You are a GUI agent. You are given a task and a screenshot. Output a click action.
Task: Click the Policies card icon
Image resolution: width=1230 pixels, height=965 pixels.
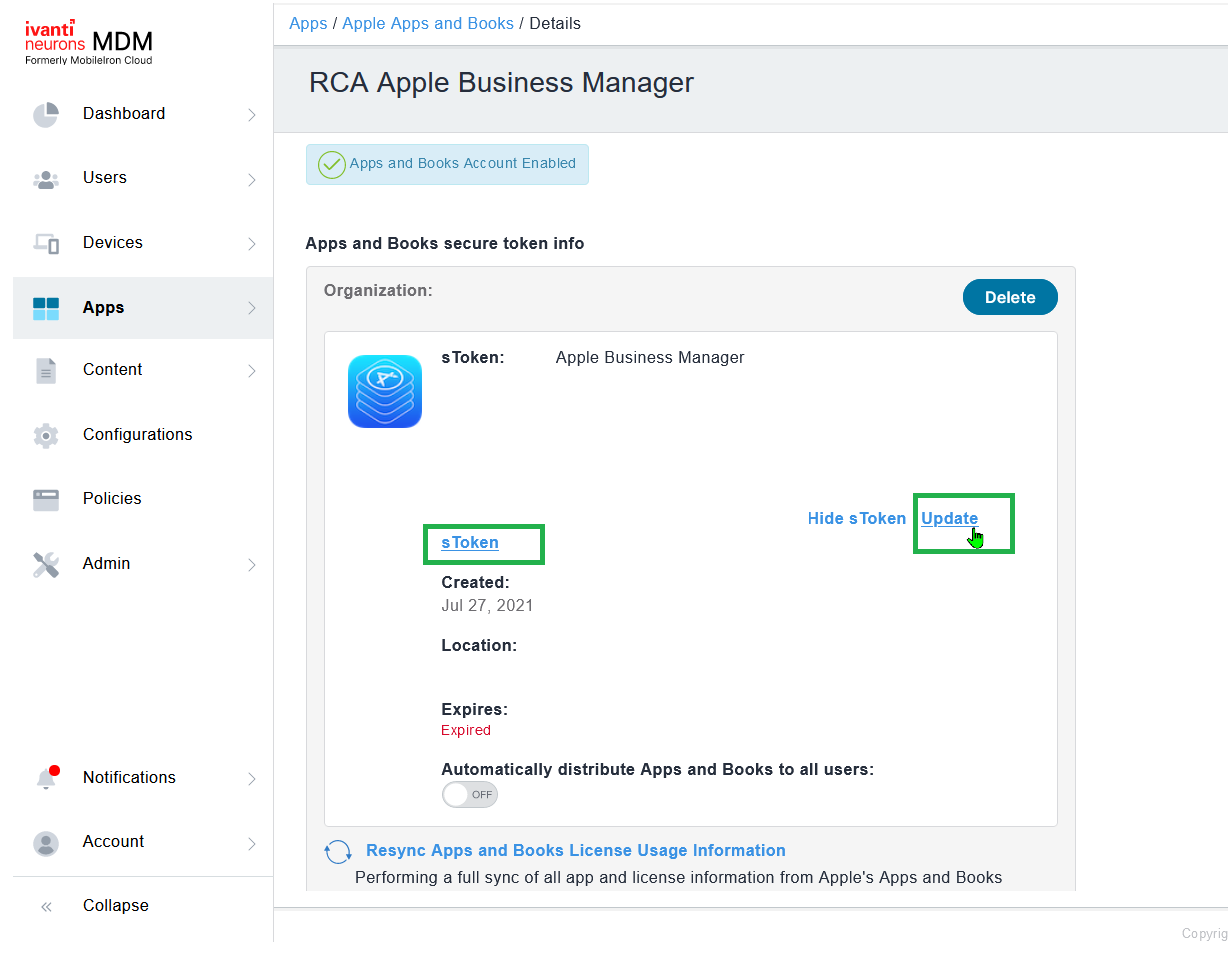(x=46, y=499)
